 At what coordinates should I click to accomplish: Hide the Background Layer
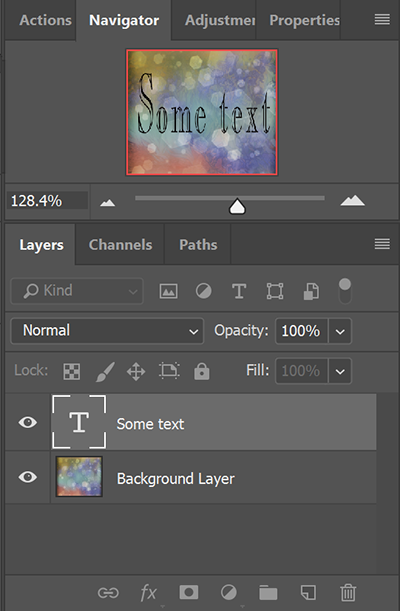pos(28,477)
